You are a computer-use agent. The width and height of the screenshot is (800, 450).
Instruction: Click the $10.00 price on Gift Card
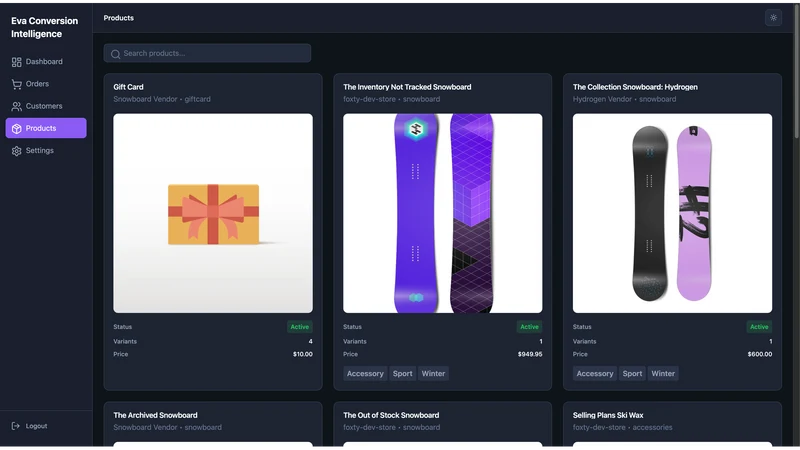click(x=303, y=355)
